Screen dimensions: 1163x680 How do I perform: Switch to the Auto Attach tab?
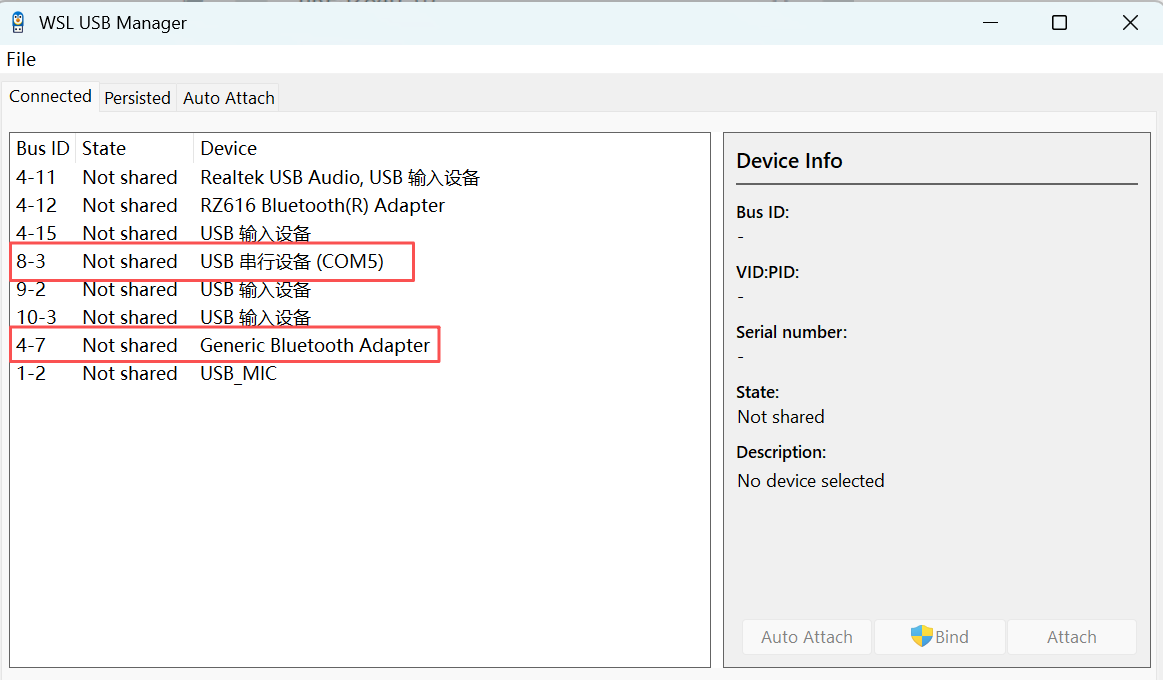tap(228, 98)
